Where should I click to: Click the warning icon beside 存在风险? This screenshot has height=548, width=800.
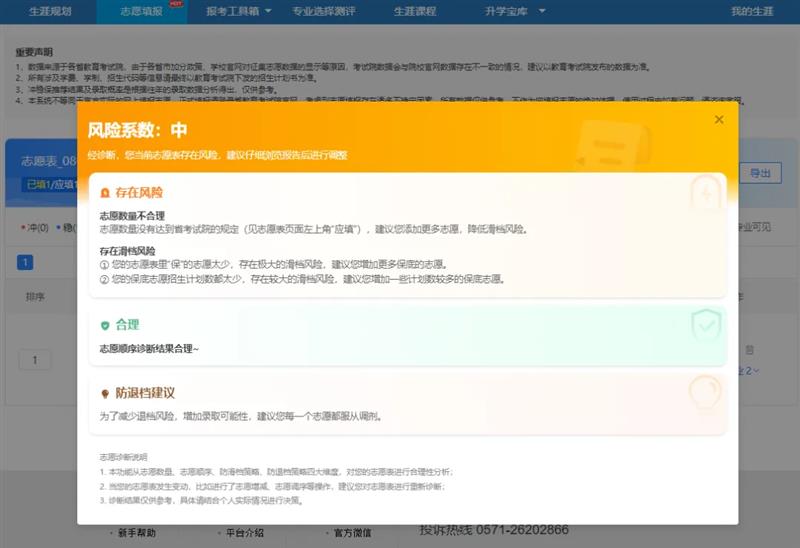click(105, 192)
